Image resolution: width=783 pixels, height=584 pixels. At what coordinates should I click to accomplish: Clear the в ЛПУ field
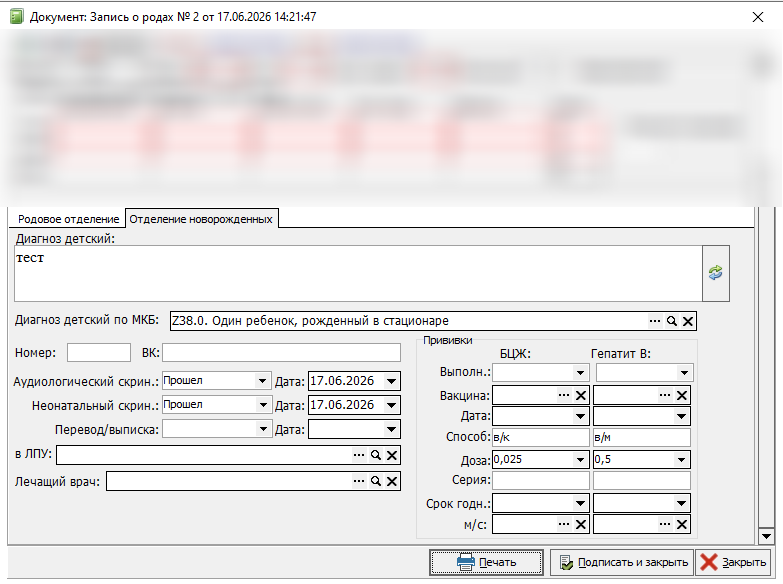(392, 455)
